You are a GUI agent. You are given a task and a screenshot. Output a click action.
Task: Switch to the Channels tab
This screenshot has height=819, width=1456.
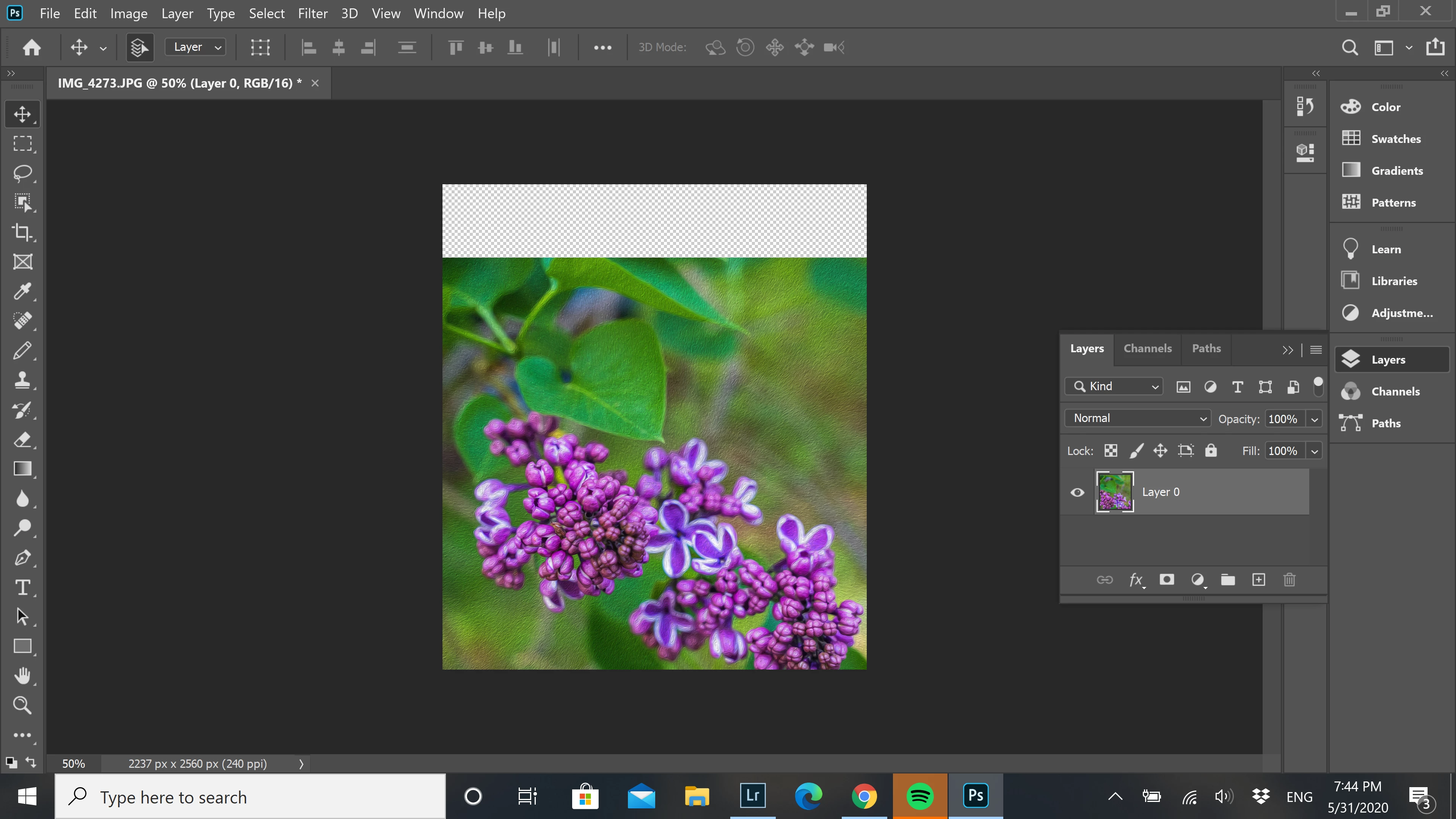(1147, 349)
